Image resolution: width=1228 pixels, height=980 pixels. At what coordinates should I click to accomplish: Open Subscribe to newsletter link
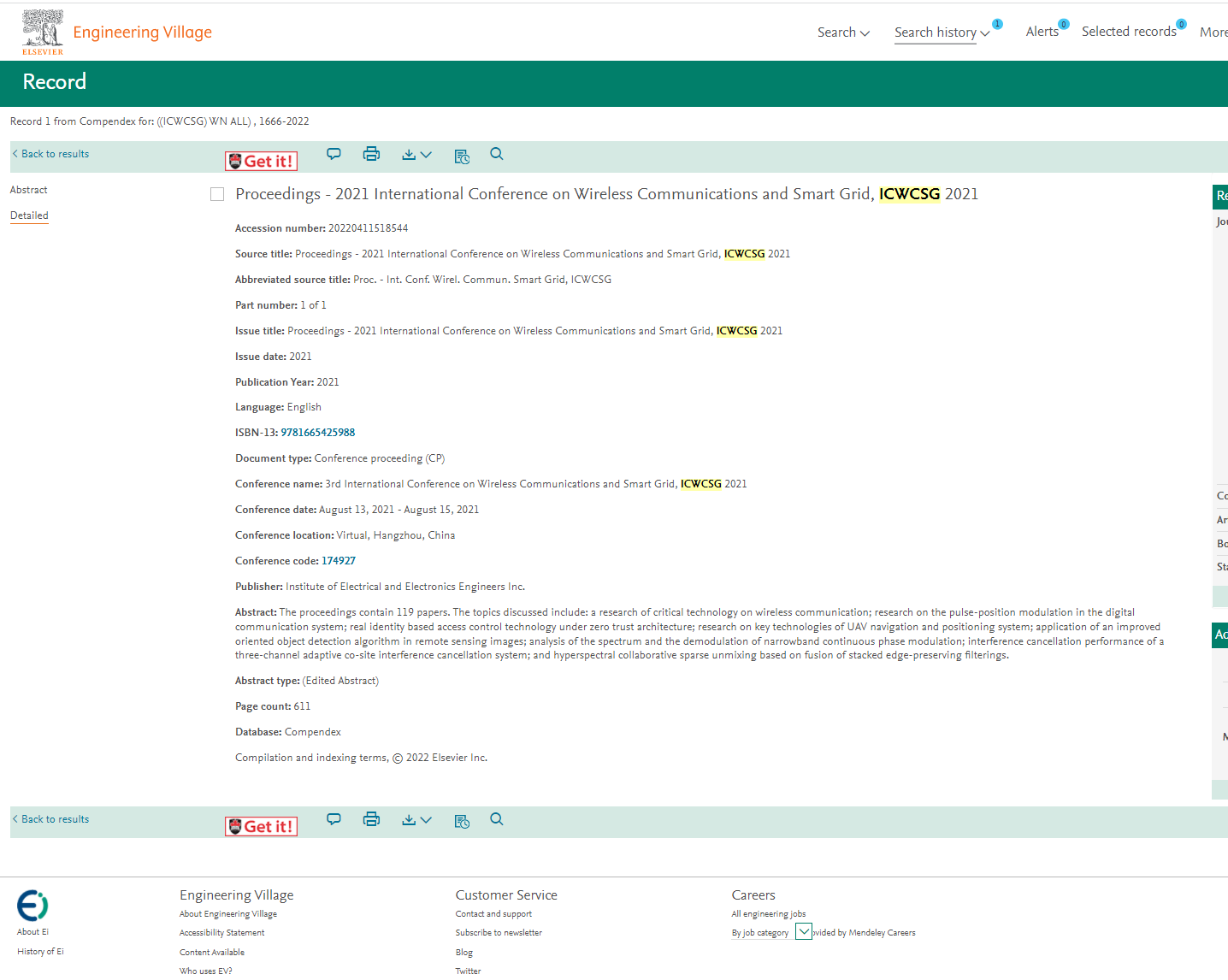pyautogui.click(x=499, y=933)
